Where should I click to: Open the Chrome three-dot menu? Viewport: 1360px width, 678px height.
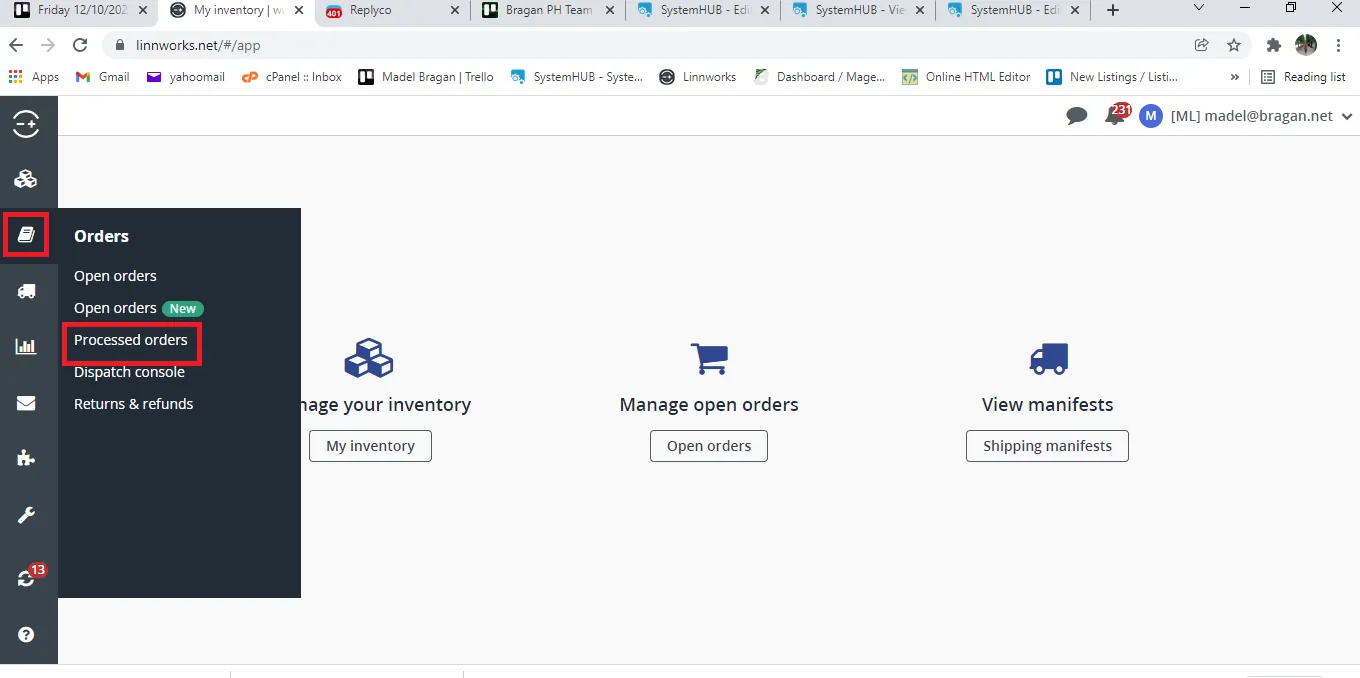[x=1338, y=45]
